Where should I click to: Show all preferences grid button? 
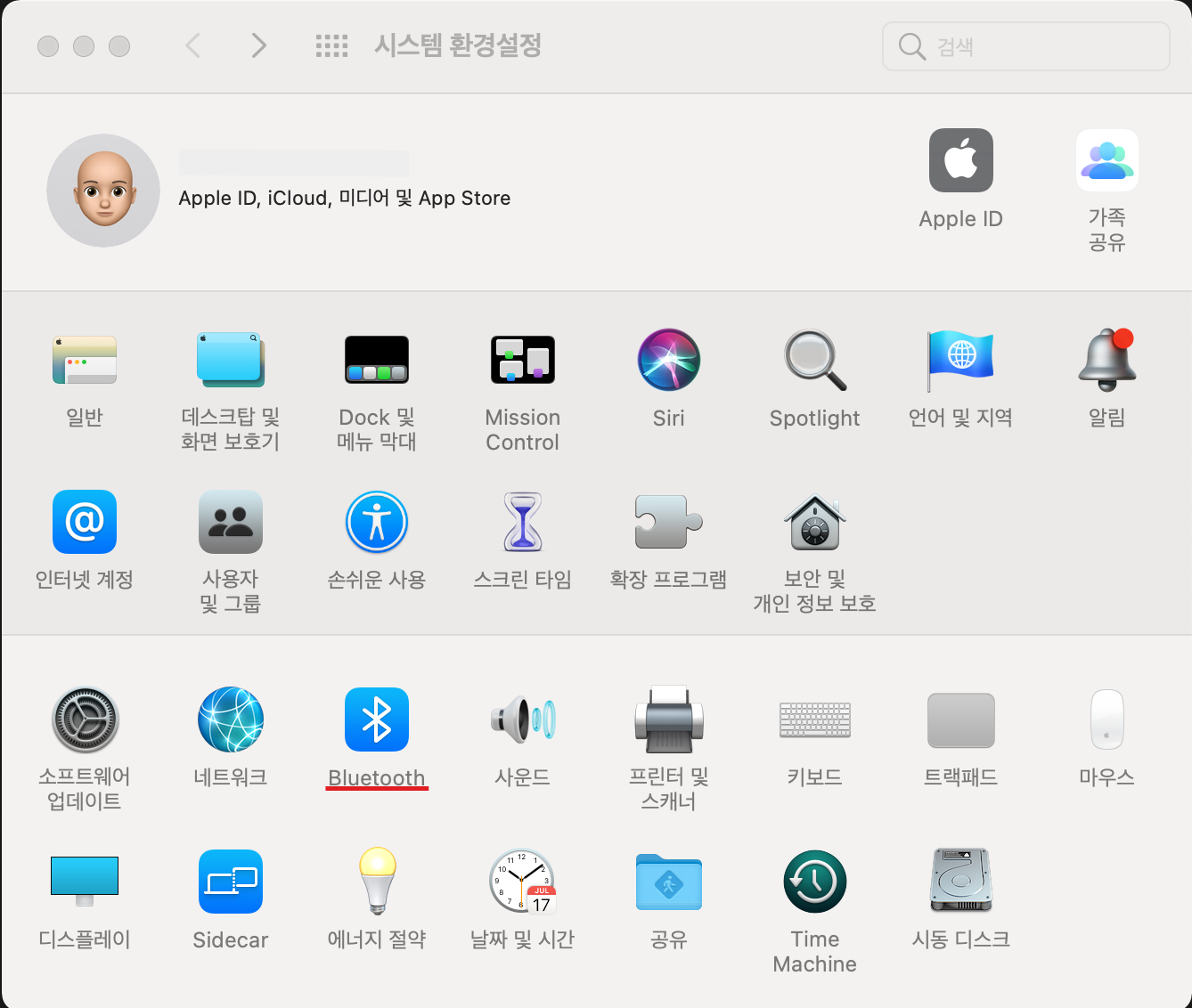pyautogui.click(x=332, y=45)
